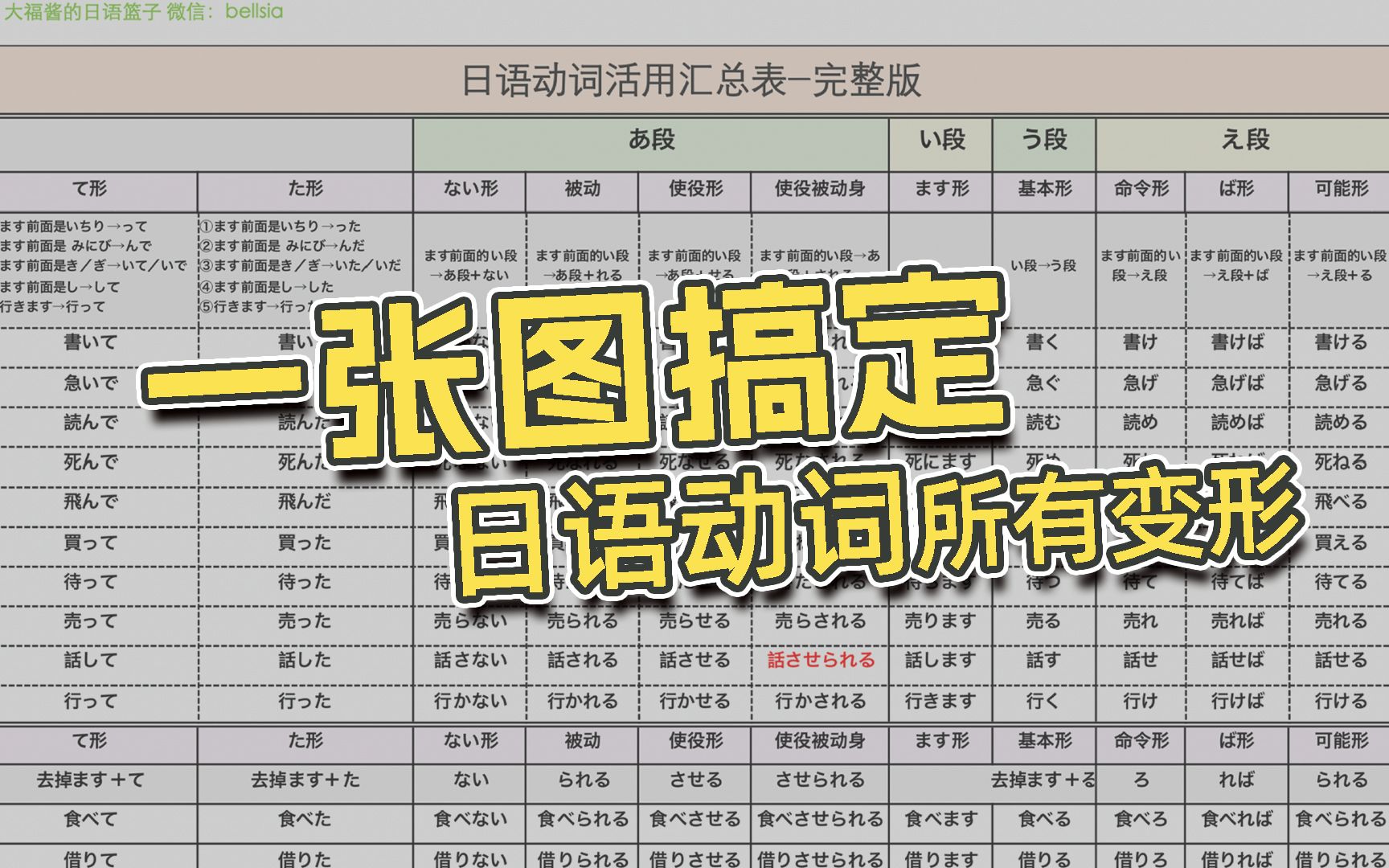Select the passive form 話される
The height and width of the screenshot is (868, 1389).
click(x=583, y=661)
